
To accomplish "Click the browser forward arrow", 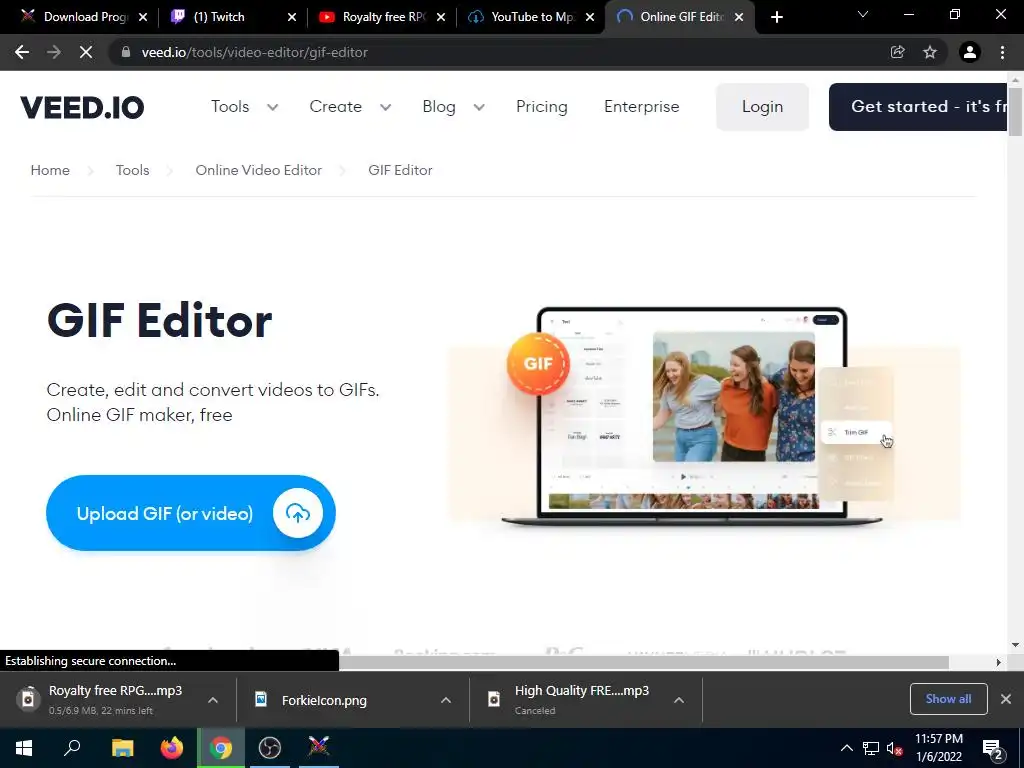I will (54, 52).
